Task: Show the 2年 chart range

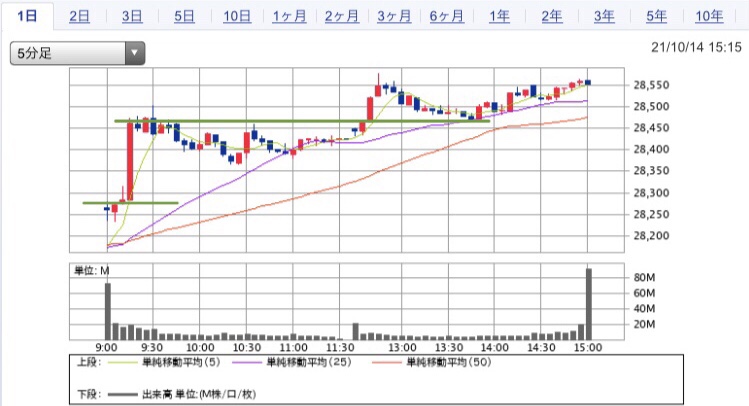Action: coord(551,16)
